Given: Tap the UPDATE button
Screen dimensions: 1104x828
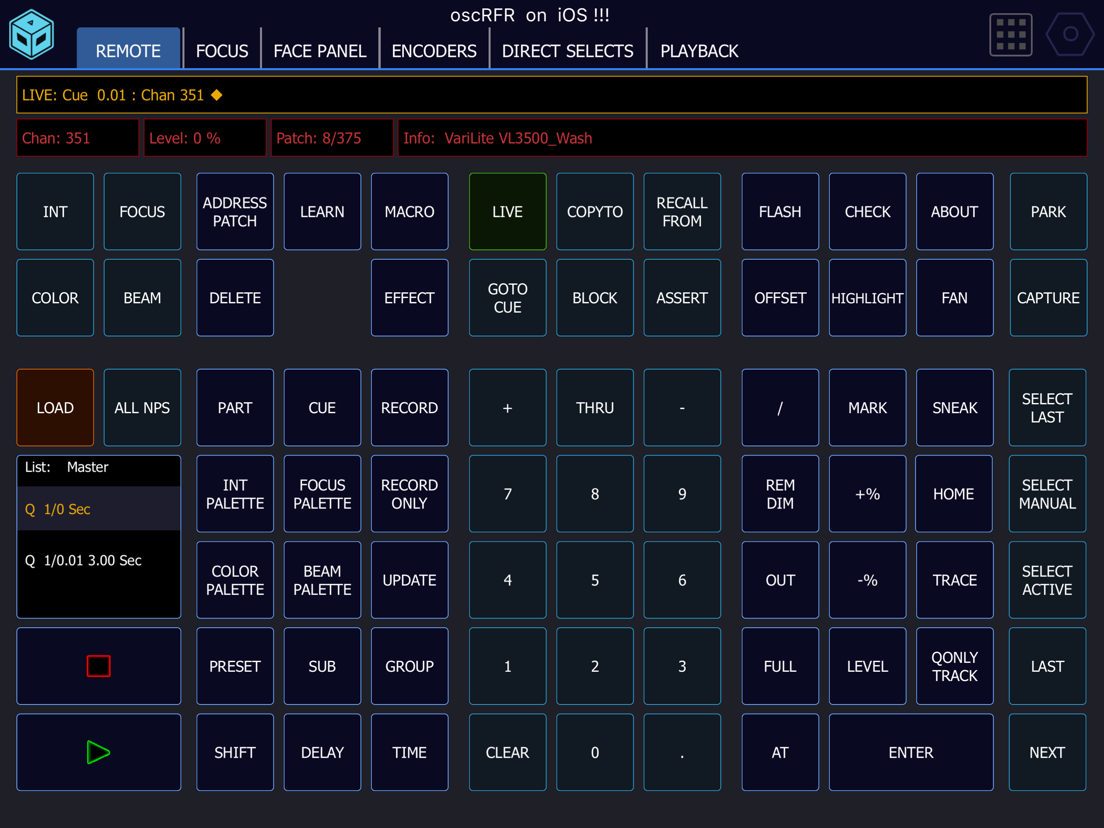Looking at the screenshot, I should (x=410, y=580).
